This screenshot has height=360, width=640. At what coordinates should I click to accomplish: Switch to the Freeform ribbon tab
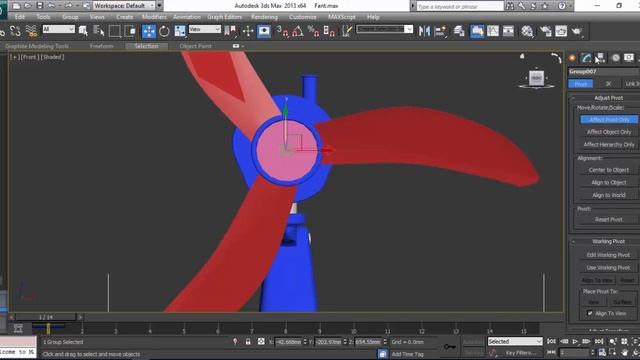(x=102, y=46)
